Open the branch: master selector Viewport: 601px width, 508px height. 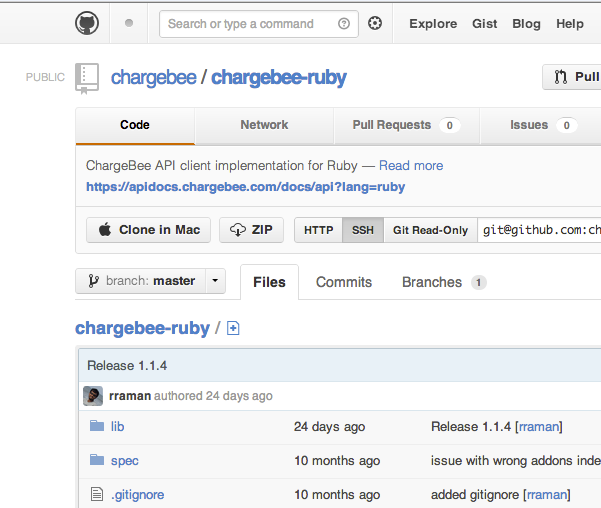point(141,281)
